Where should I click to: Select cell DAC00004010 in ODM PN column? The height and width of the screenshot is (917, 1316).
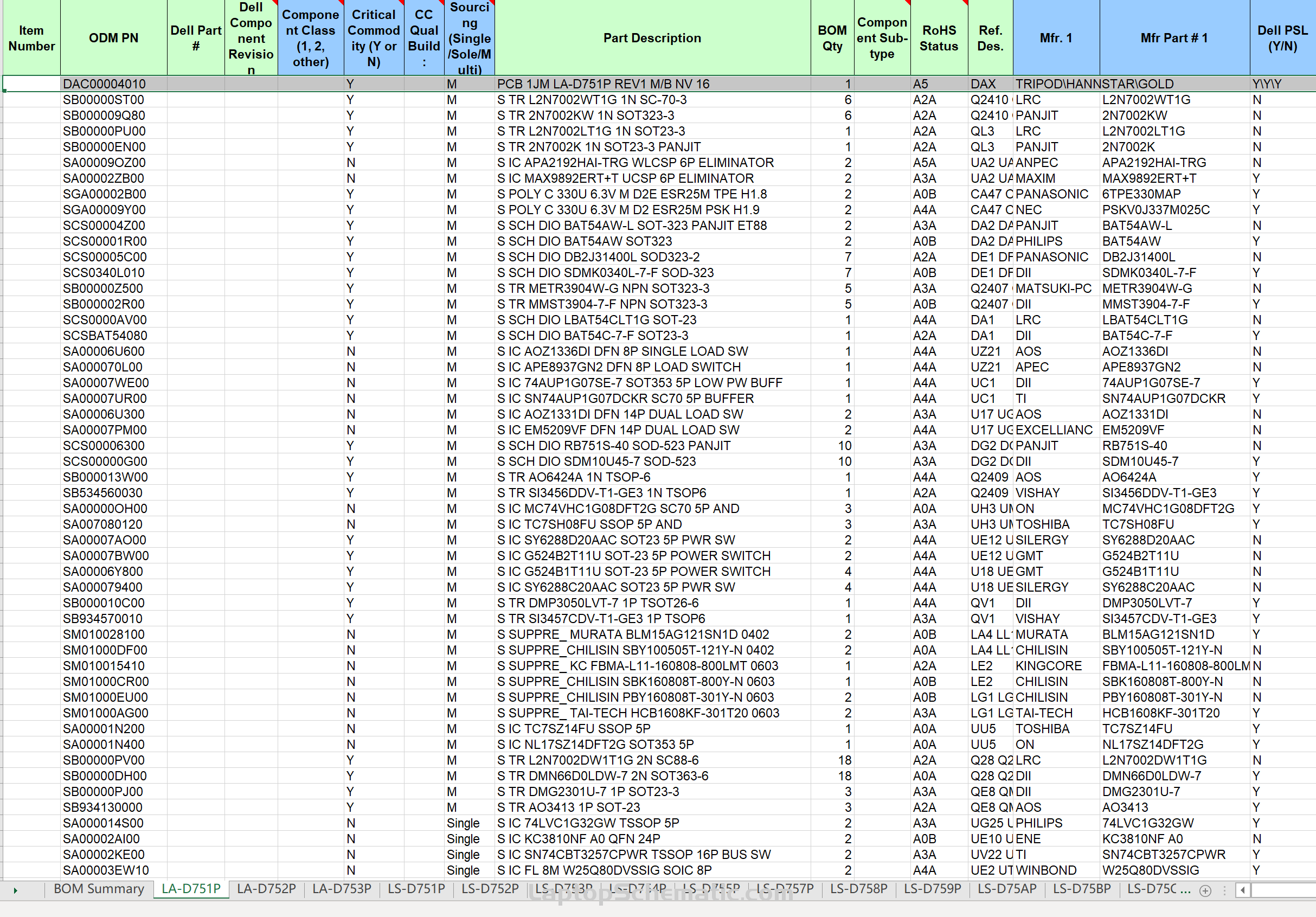[x=113, y=84]
